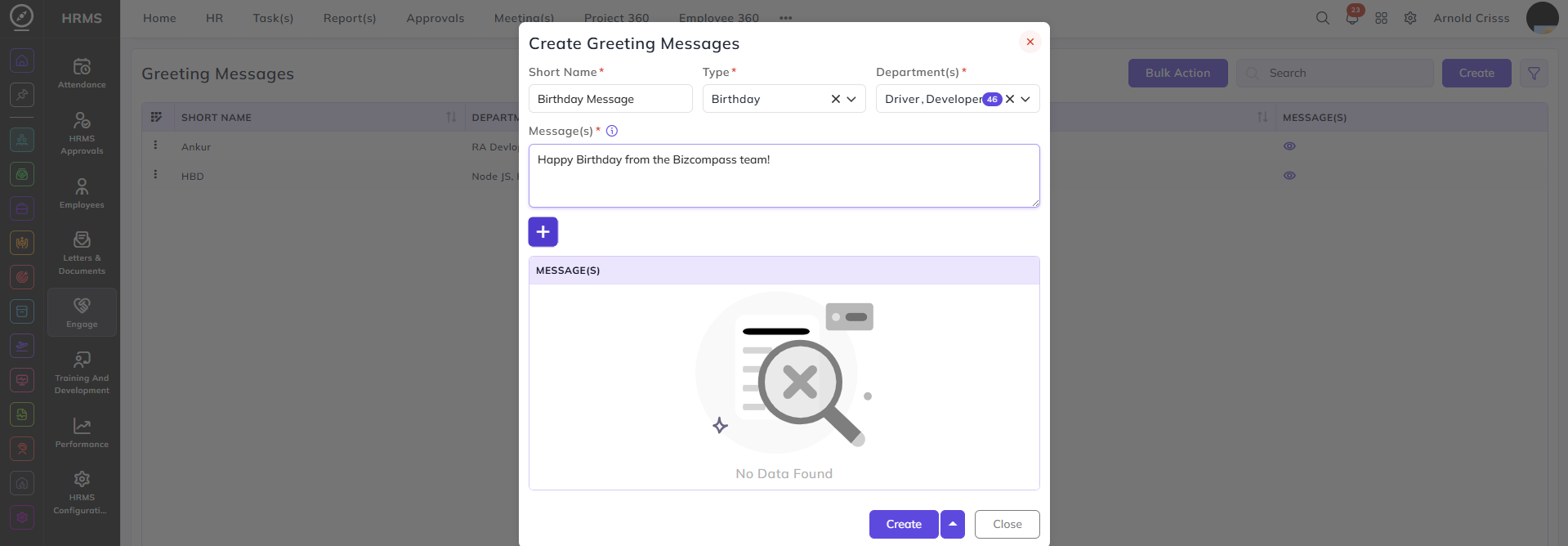Open Performance module in sidebar
This screenshot has height=546, width=1568.
tap(82, 433)
